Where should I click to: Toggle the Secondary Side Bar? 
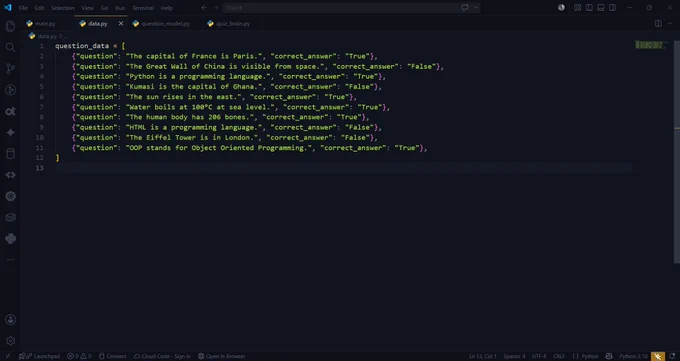click(x=612, y=7)
